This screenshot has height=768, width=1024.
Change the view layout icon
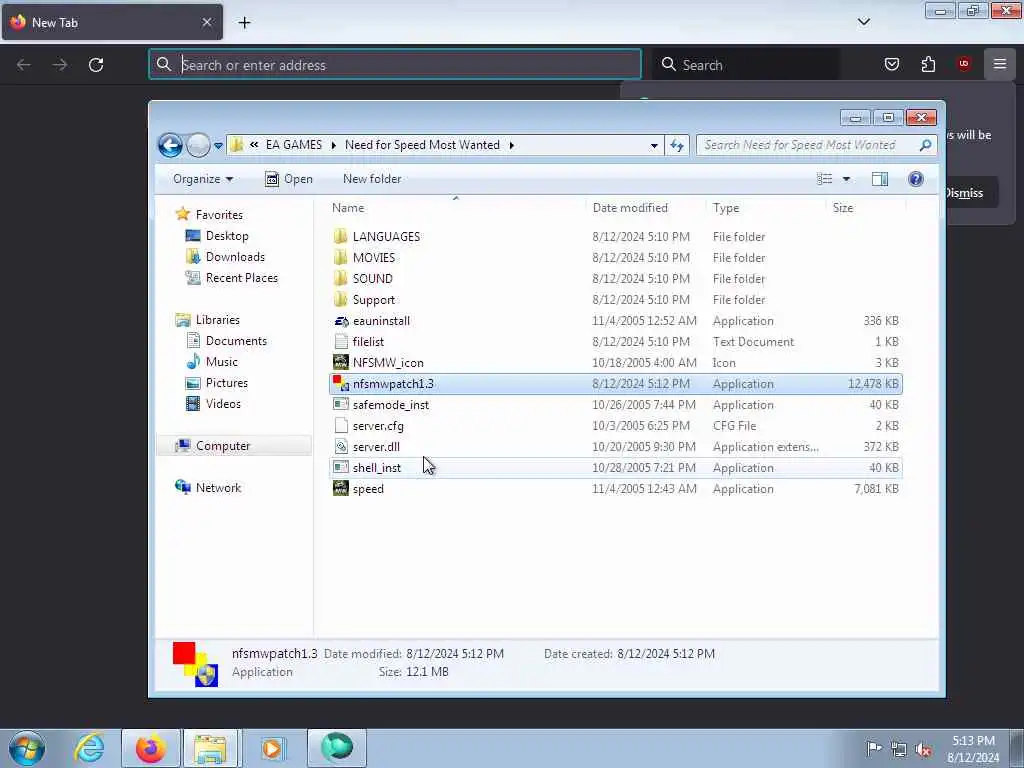pos(825,179)
